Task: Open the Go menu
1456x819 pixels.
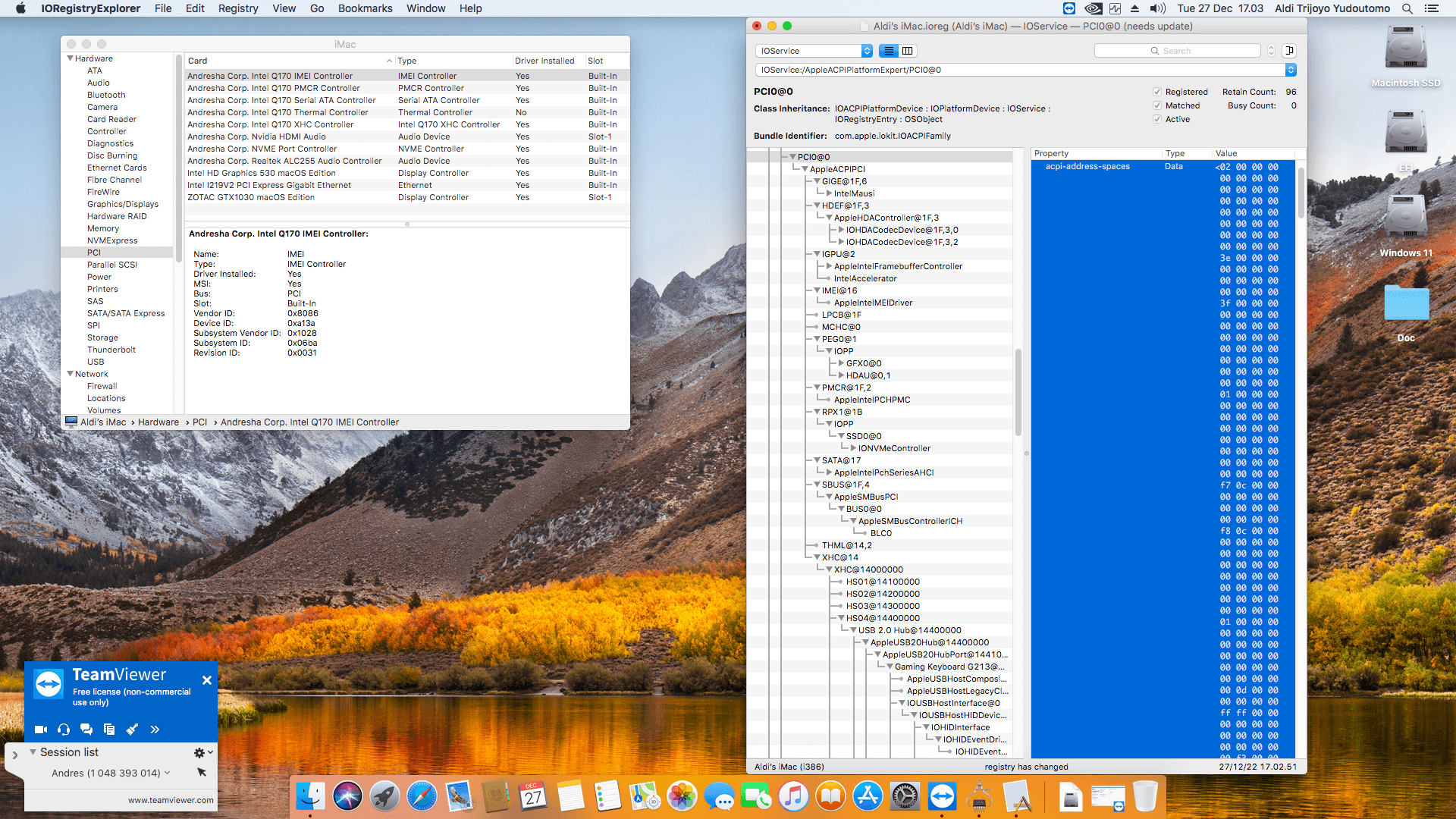Action: [317, 8]
